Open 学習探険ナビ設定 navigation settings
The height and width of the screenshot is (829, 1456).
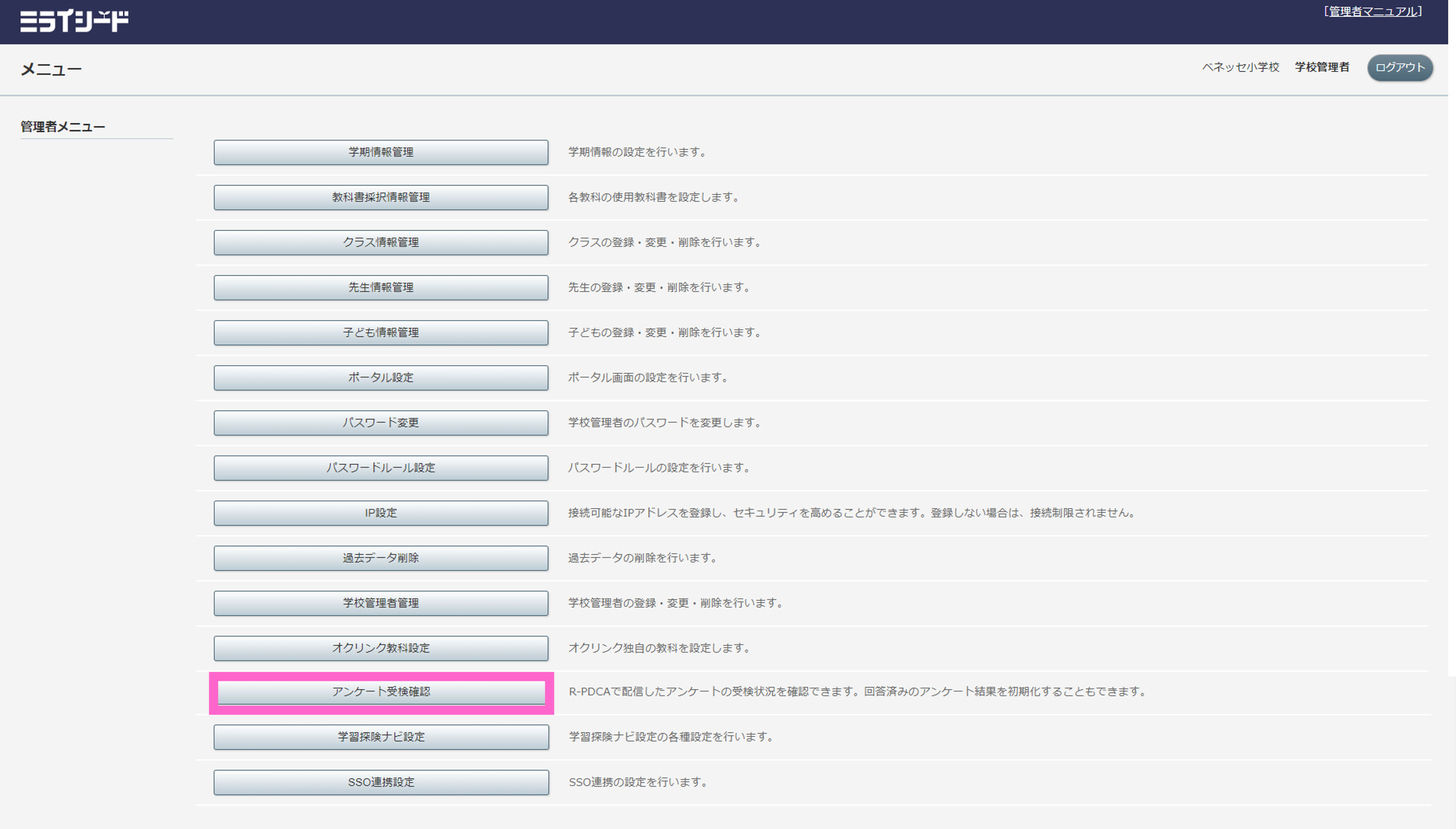click(380, 737)
